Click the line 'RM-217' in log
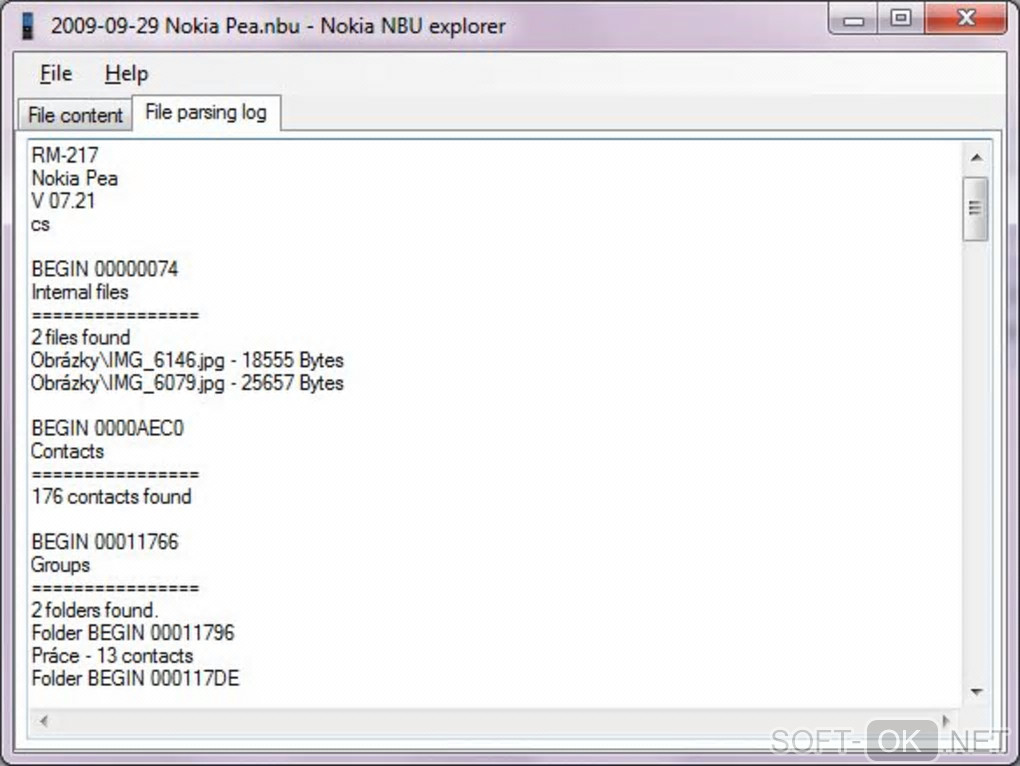1020x766 pixels. coord(65,155)
